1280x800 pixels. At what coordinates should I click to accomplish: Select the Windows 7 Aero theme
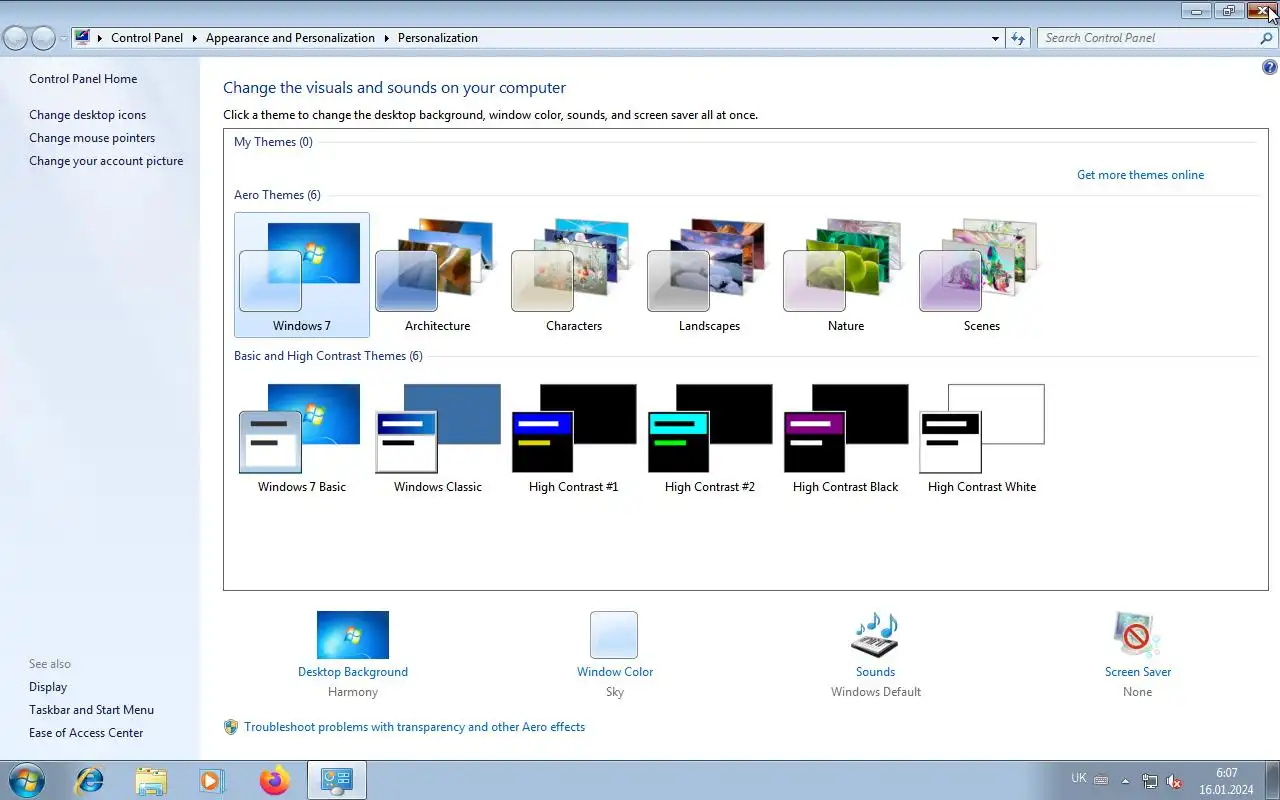point(302,275)
